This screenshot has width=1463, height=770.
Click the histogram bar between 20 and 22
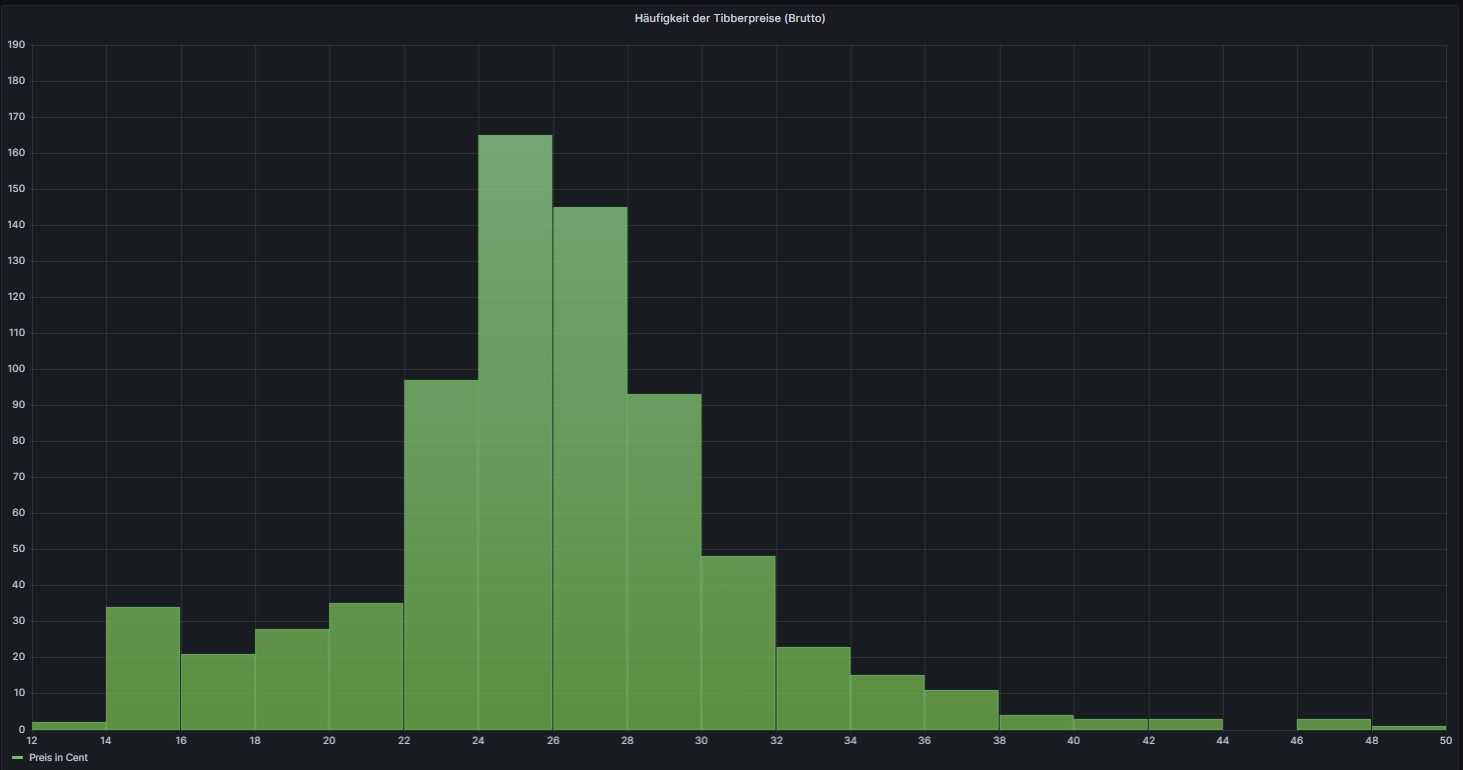point(366,666)
